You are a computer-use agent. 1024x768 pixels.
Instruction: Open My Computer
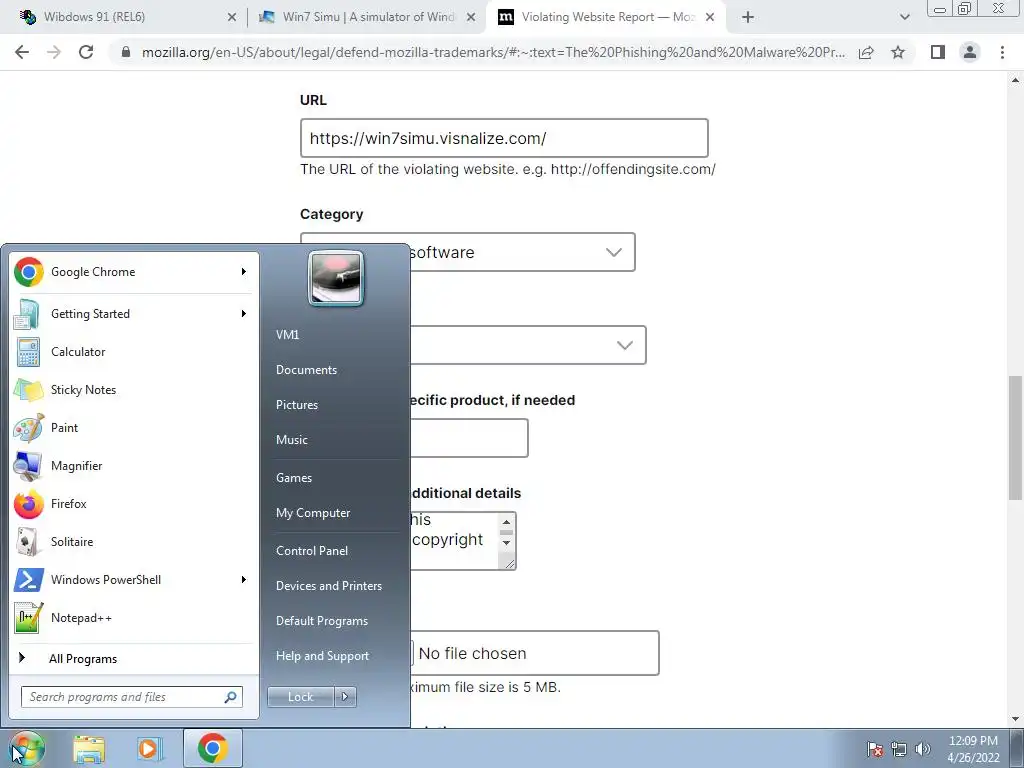313,513
